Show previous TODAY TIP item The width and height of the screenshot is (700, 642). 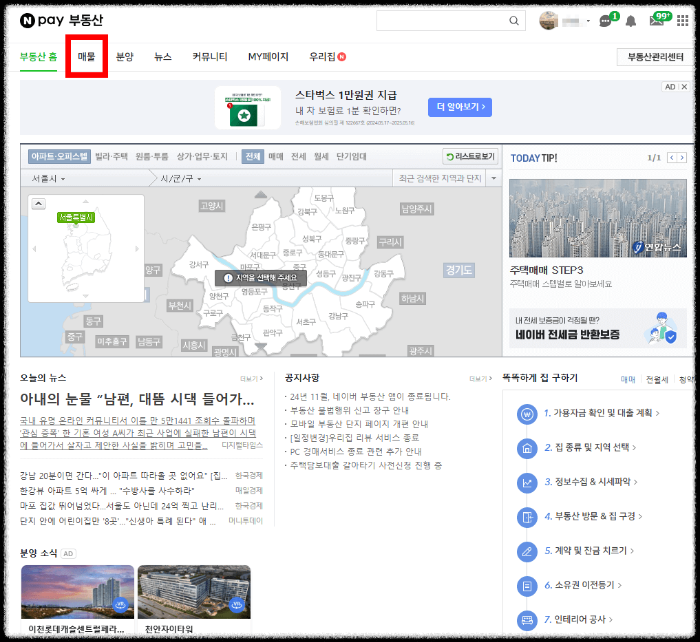tap(672, 158)
